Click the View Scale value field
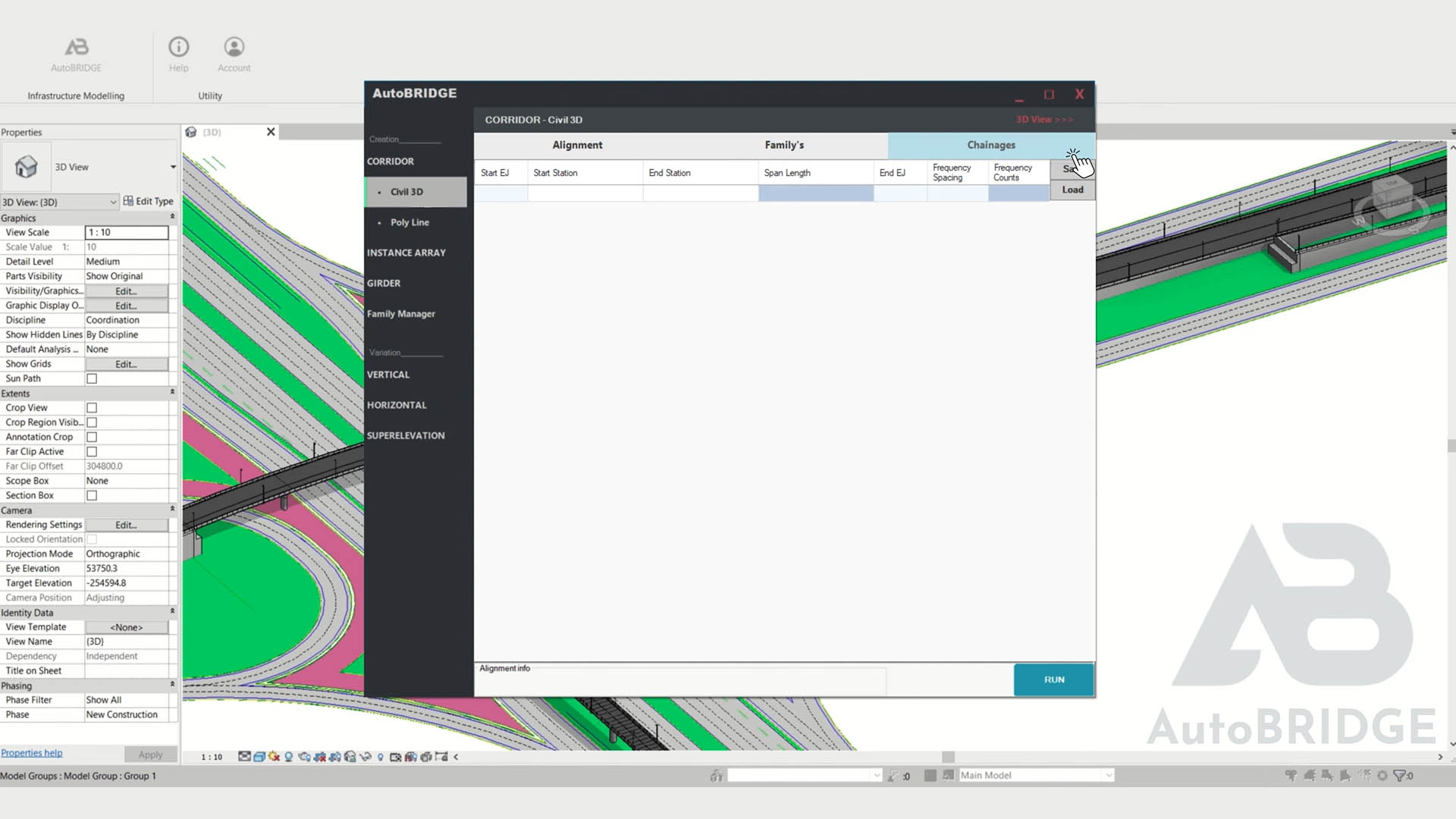1456x819 pixels. point(127,233)
